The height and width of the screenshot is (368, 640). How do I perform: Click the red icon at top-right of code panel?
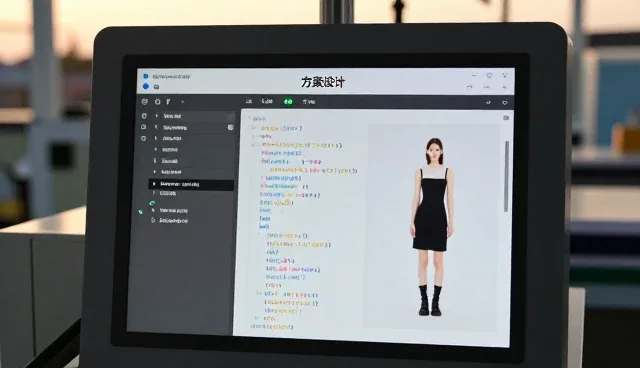(x=506, y=118)
